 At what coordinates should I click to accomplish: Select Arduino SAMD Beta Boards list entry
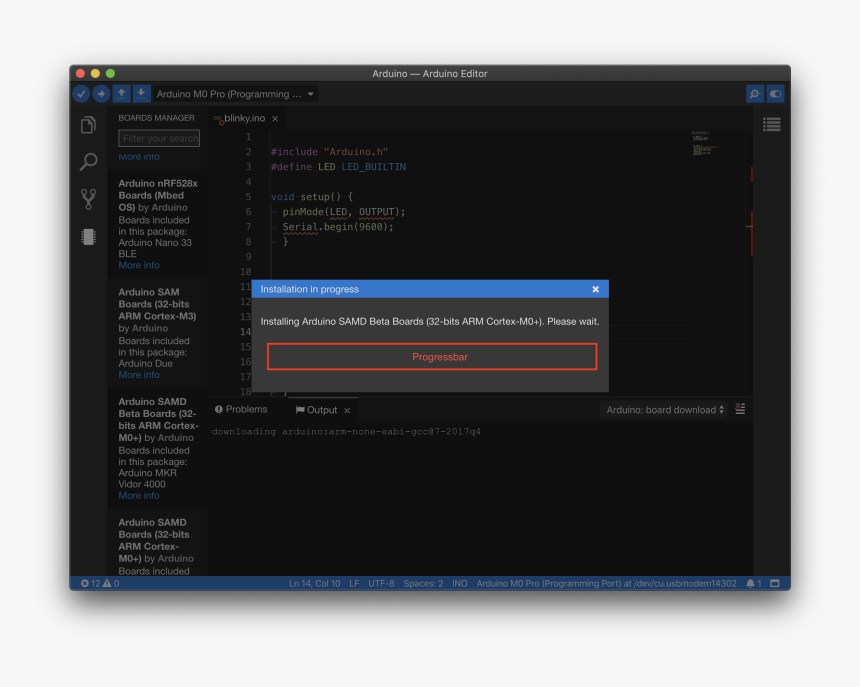[x=158, y=448]
